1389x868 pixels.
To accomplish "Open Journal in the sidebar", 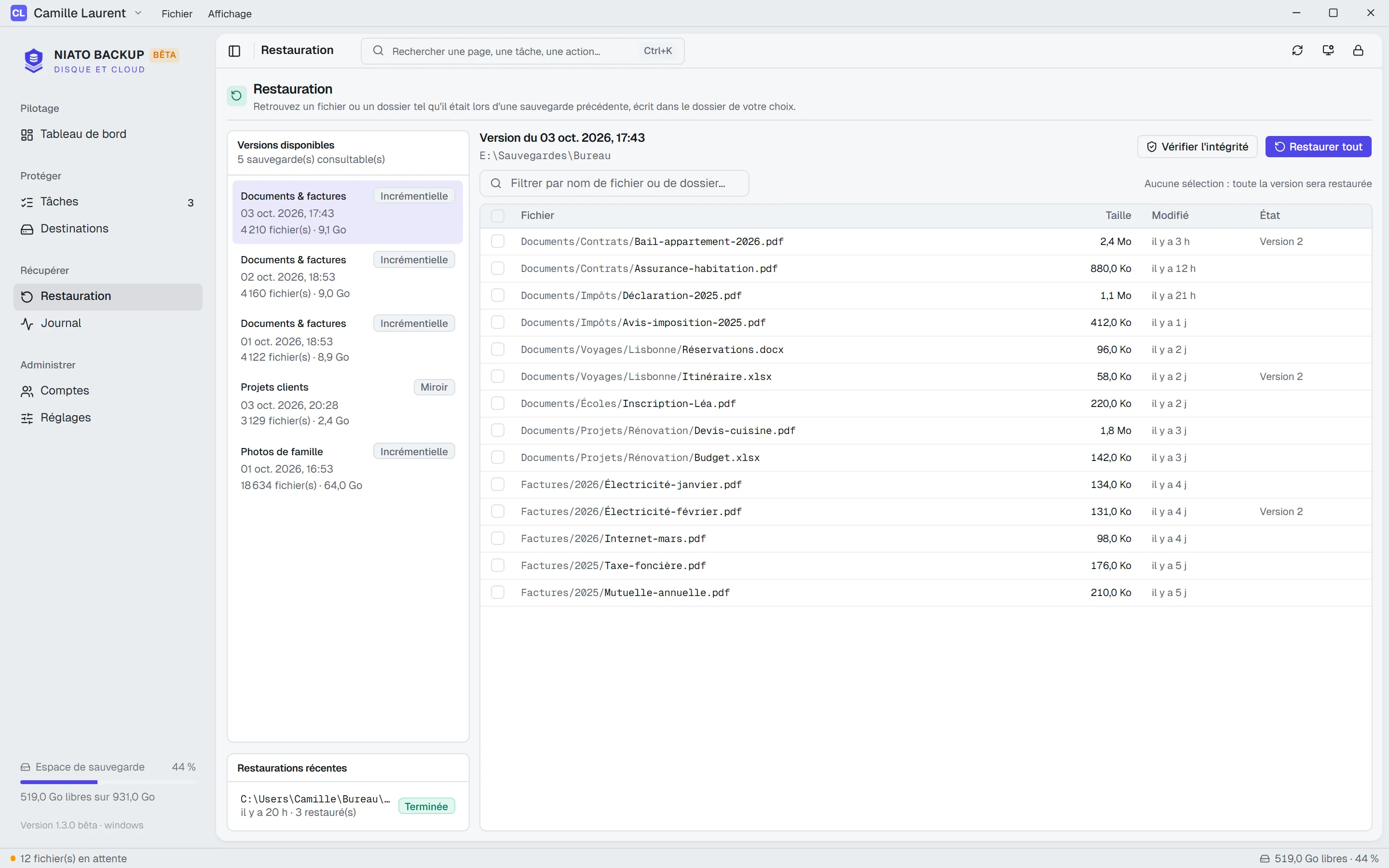I will pos(108,323).
